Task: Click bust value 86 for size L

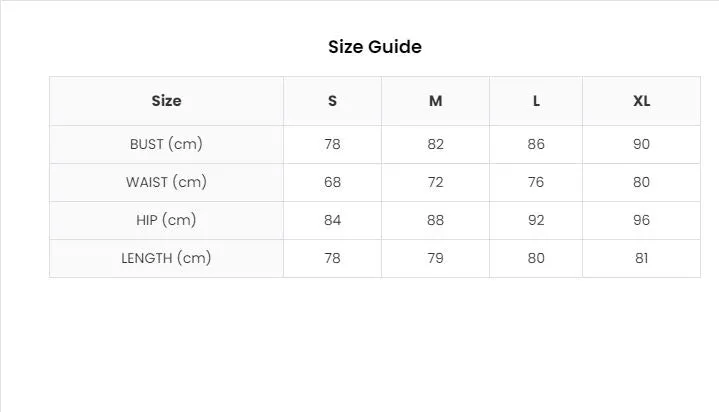Action: pyautogui.click(x=536, y=145)
